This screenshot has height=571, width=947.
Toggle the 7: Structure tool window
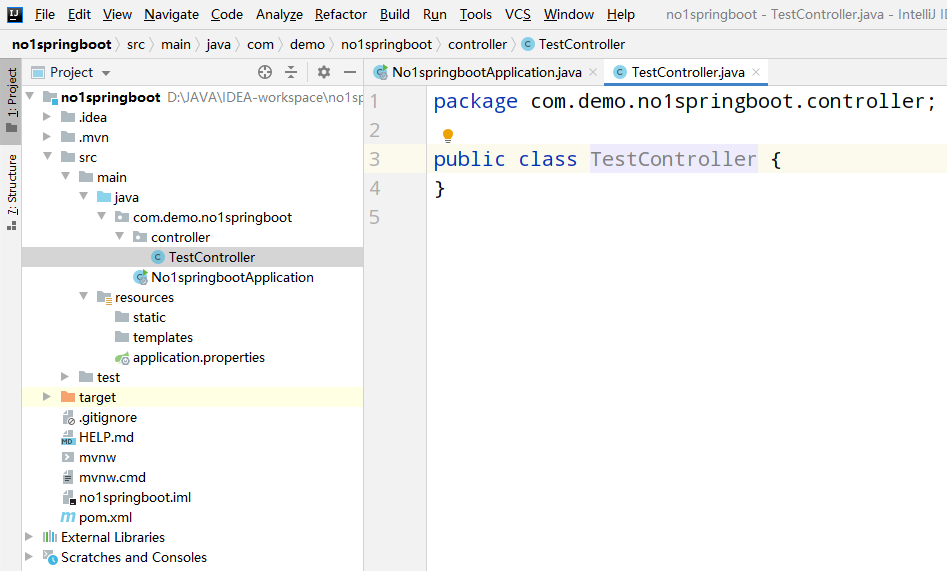(x=11, y=192)
